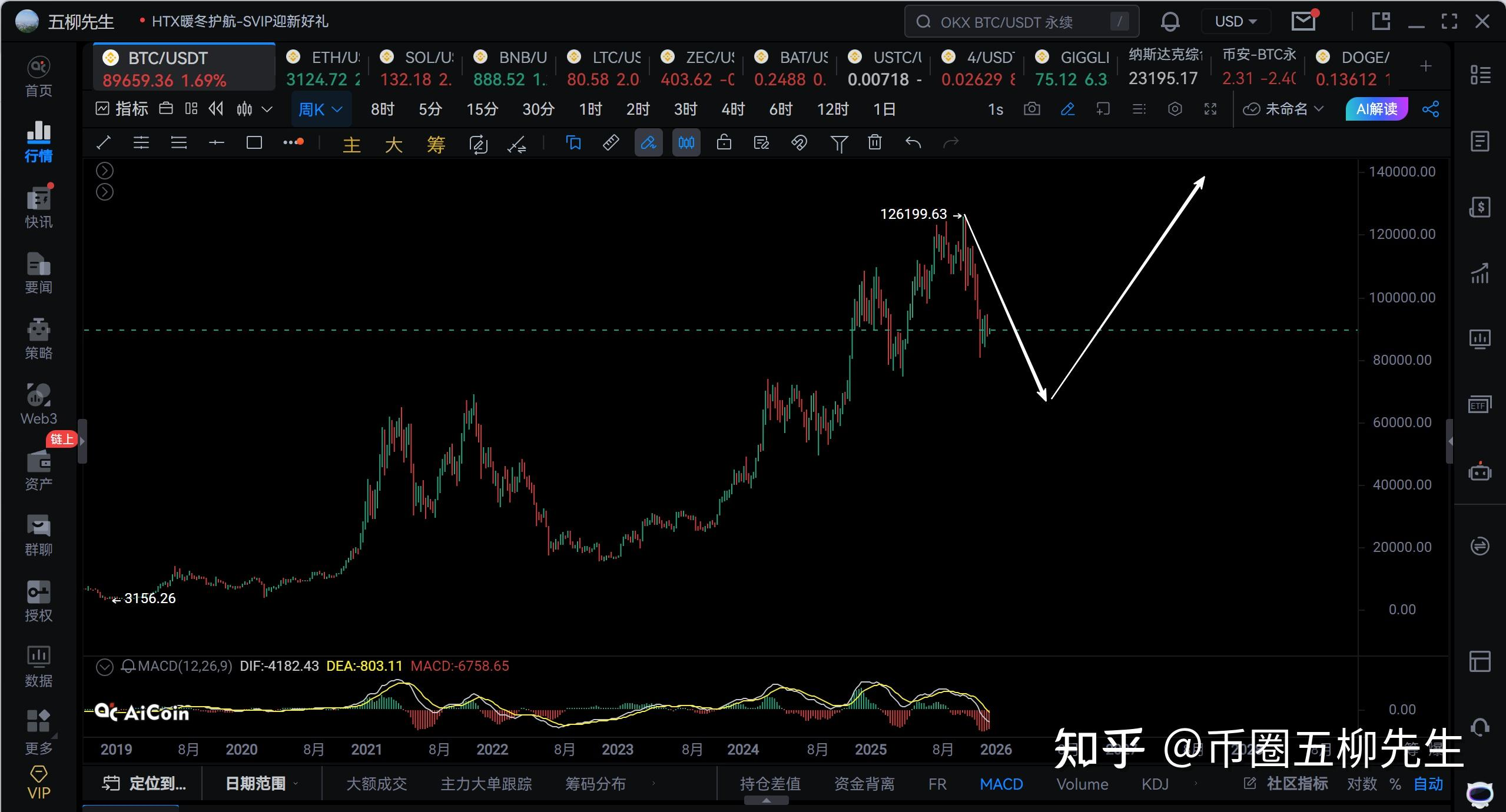Open the USD currency dropdown
This screenshot has width=1506, height=812.
1235,22
